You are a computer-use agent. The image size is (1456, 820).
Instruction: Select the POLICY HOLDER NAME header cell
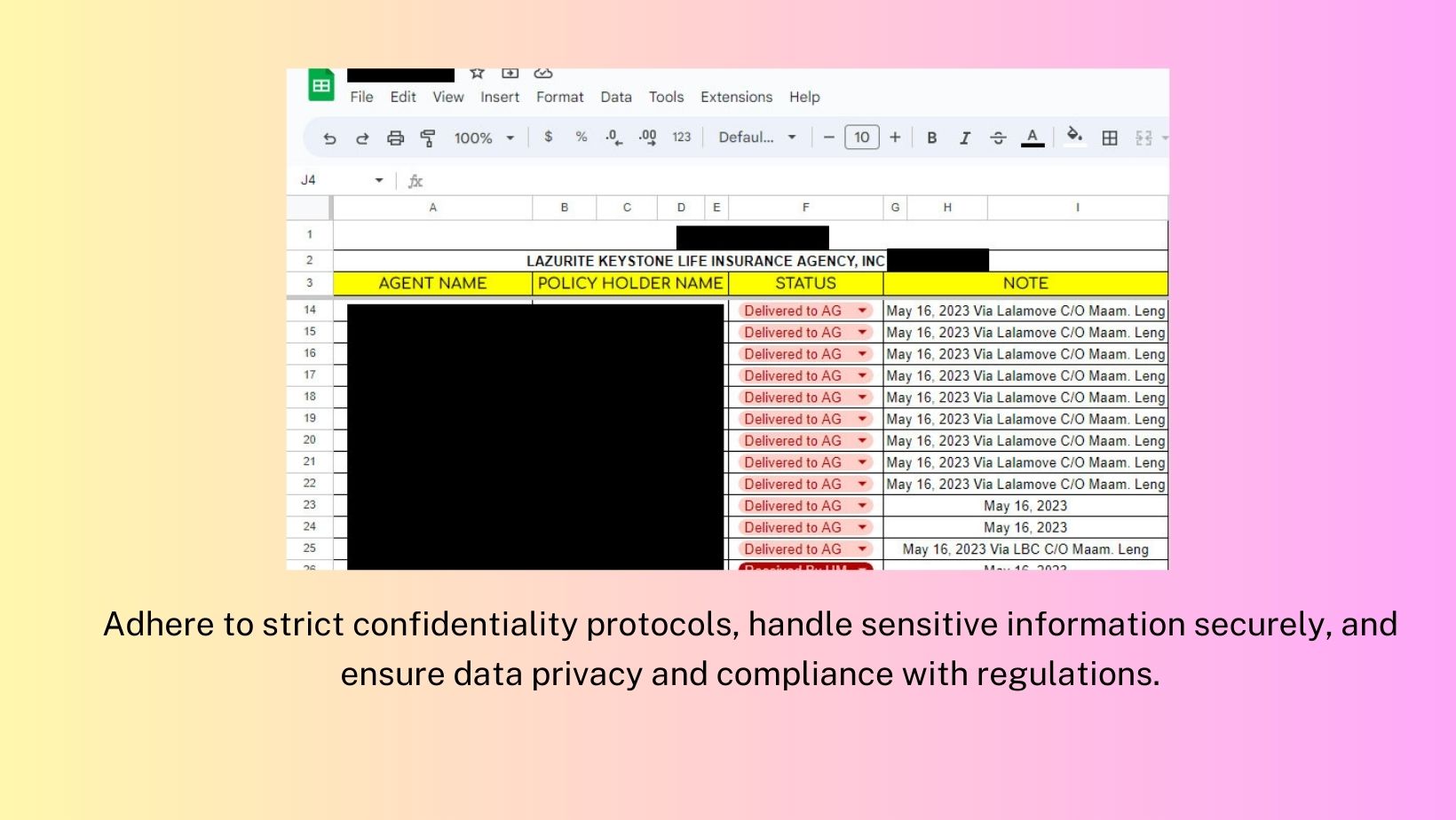point(630,283)
